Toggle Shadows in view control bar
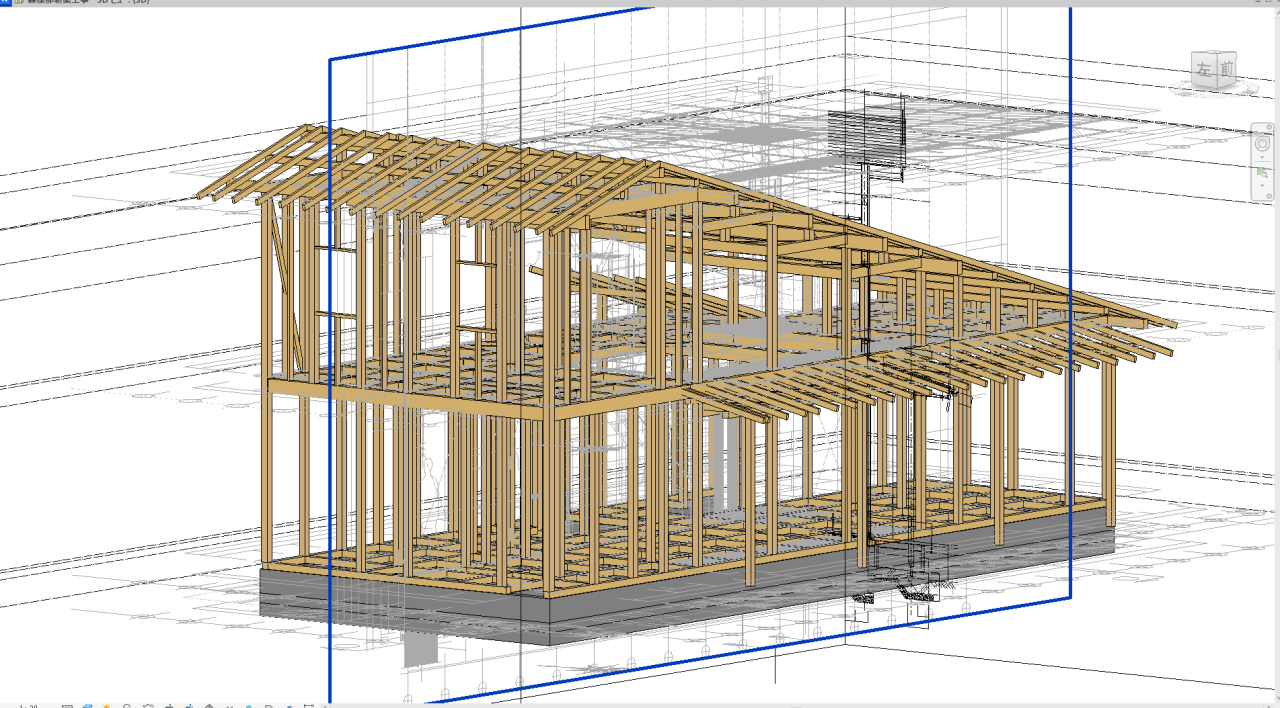The image size is (1280, 708). tap(127, 706)
